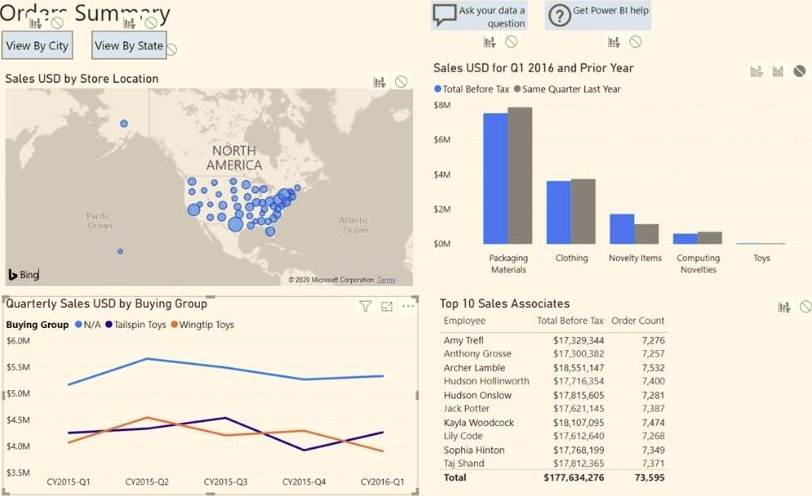Open Get Power BI help
Viewport: 812px width, 496px height.
598,12
